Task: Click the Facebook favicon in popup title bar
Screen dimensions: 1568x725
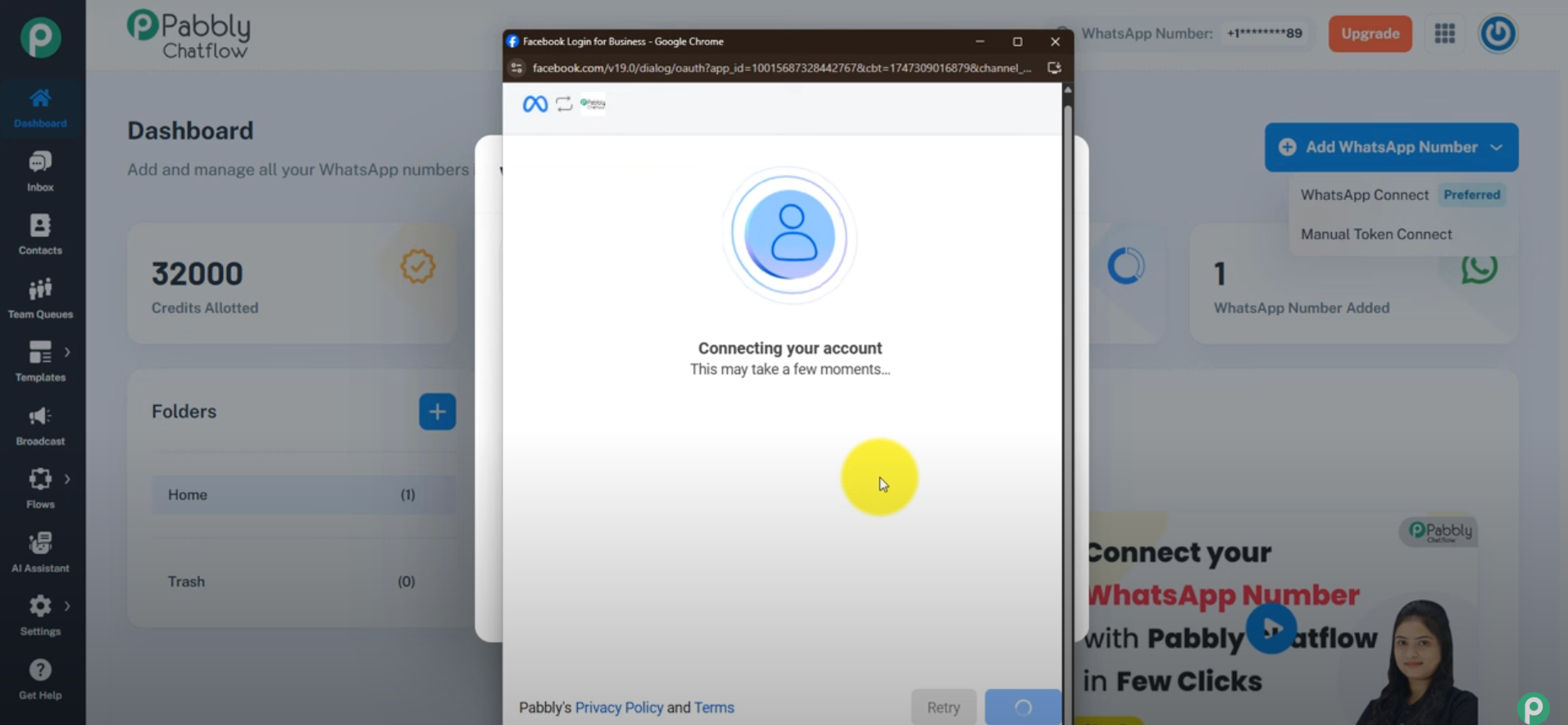Action: [x=512, y=42]
